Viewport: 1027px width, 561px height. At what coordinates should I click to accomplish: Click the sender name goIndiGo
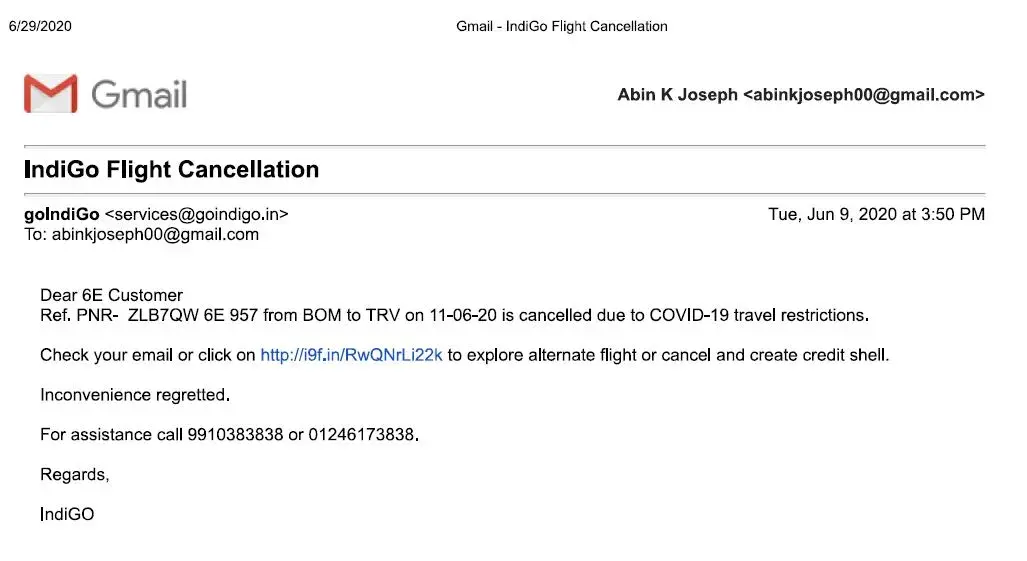[x=61, y=214]
